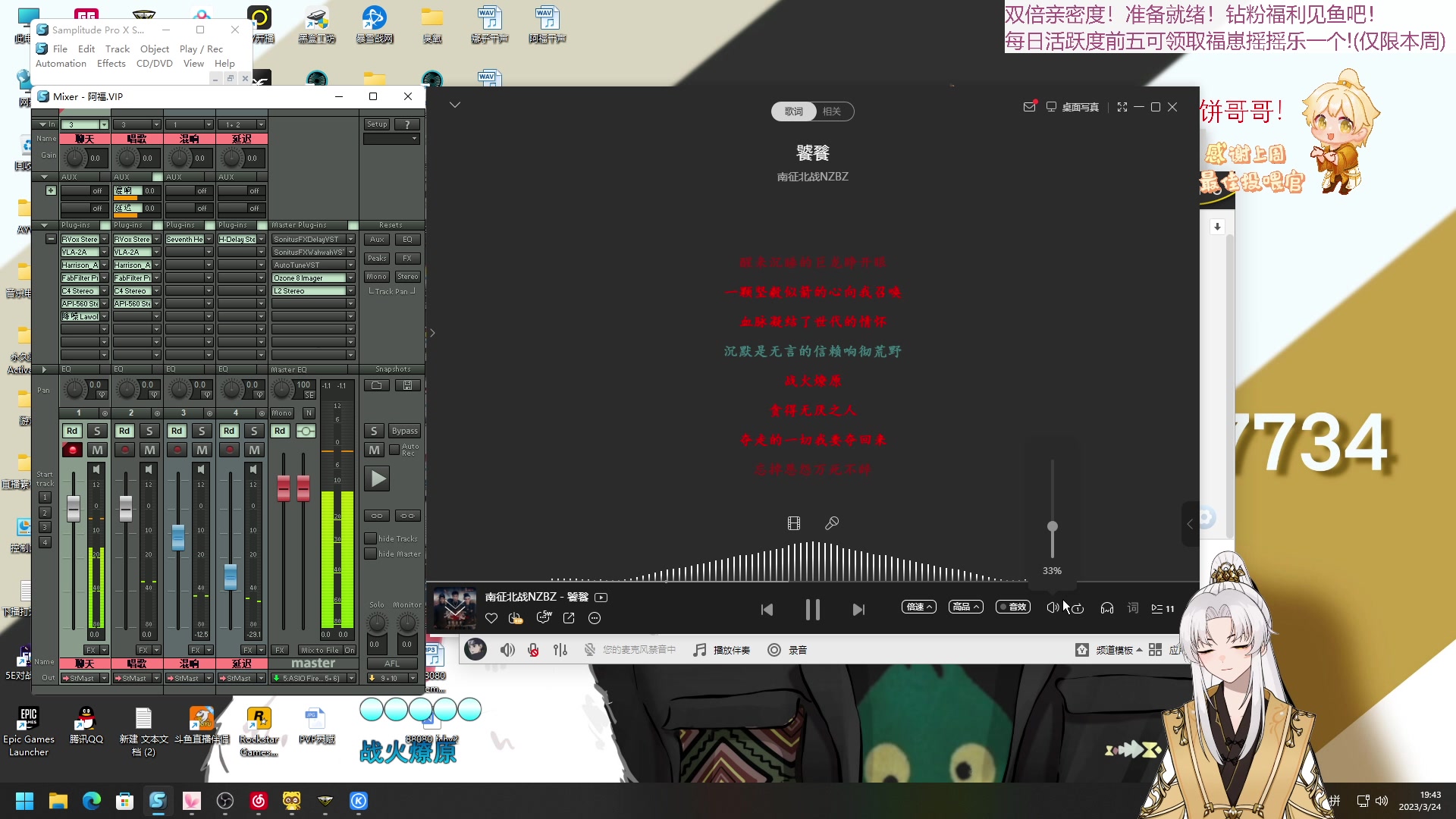Click the album cover thumbnail in player bar
Screen dimensions: 1456x819
pyautogui.click(x=455, y=608)
